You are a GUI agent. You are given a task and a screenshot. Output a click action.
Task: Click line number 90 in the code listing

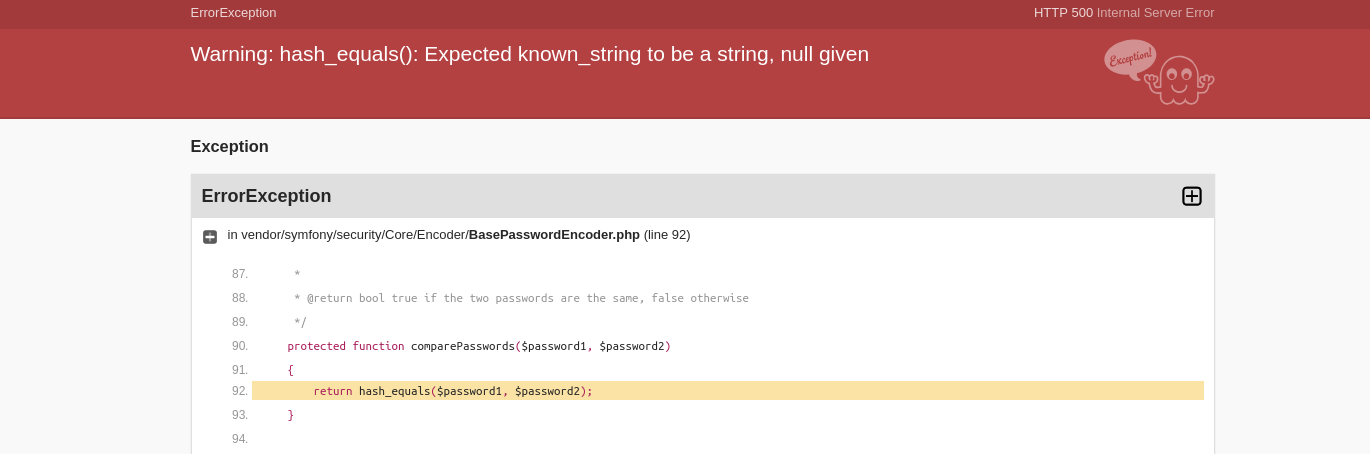tap(240, 346)
